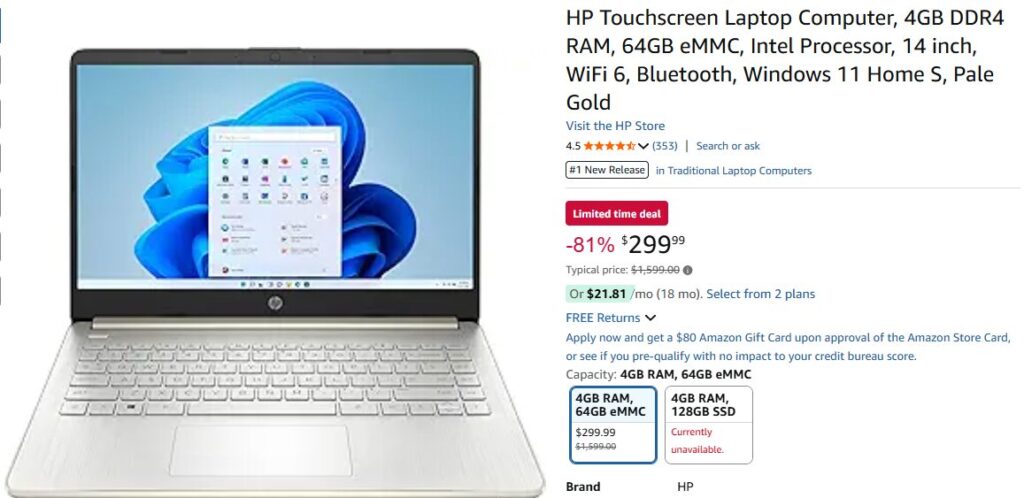This screenshot has width=1024, height=498.
Task: Click the info icon beside typical price
Action: 688,270
